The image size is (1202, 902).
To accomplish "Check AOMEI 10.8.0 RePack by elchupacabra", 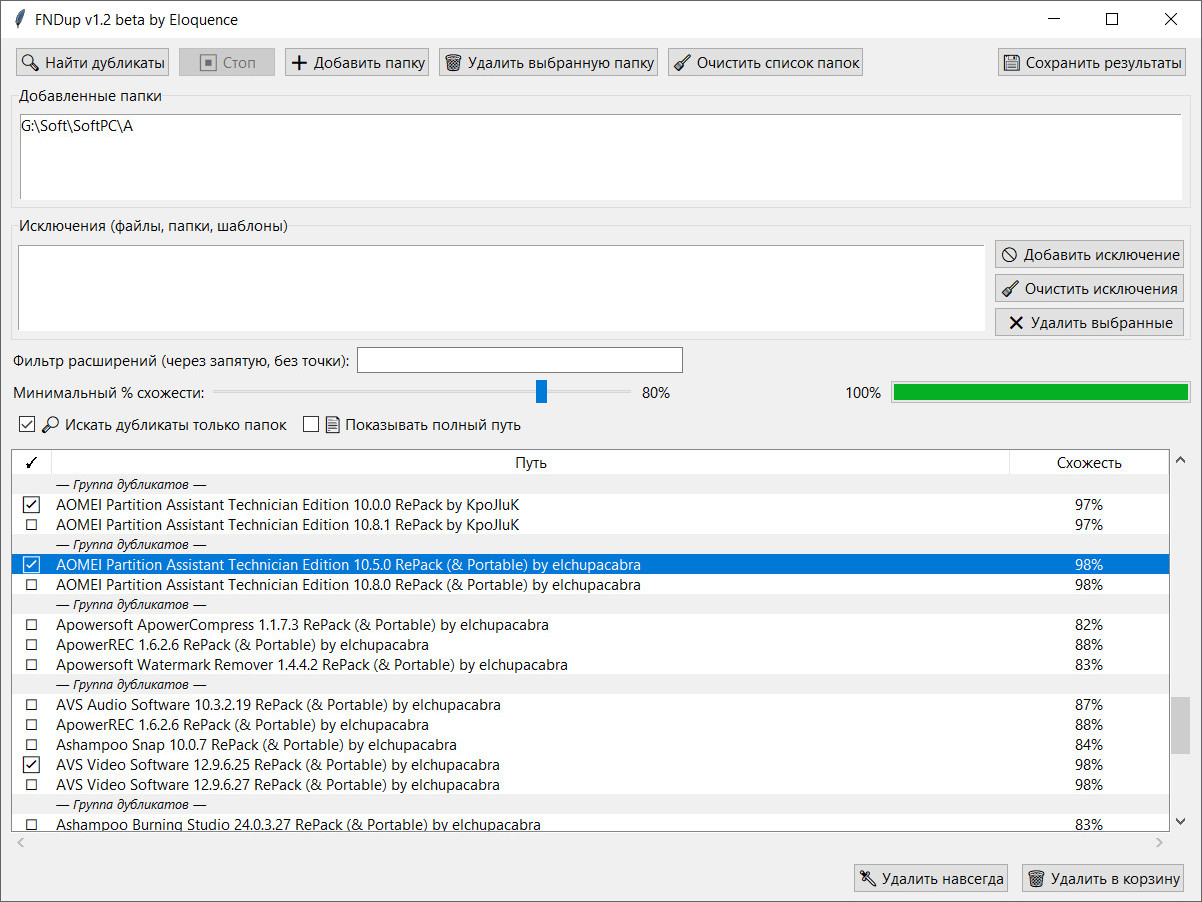I will pyautogui.click(x=31, y=585).
